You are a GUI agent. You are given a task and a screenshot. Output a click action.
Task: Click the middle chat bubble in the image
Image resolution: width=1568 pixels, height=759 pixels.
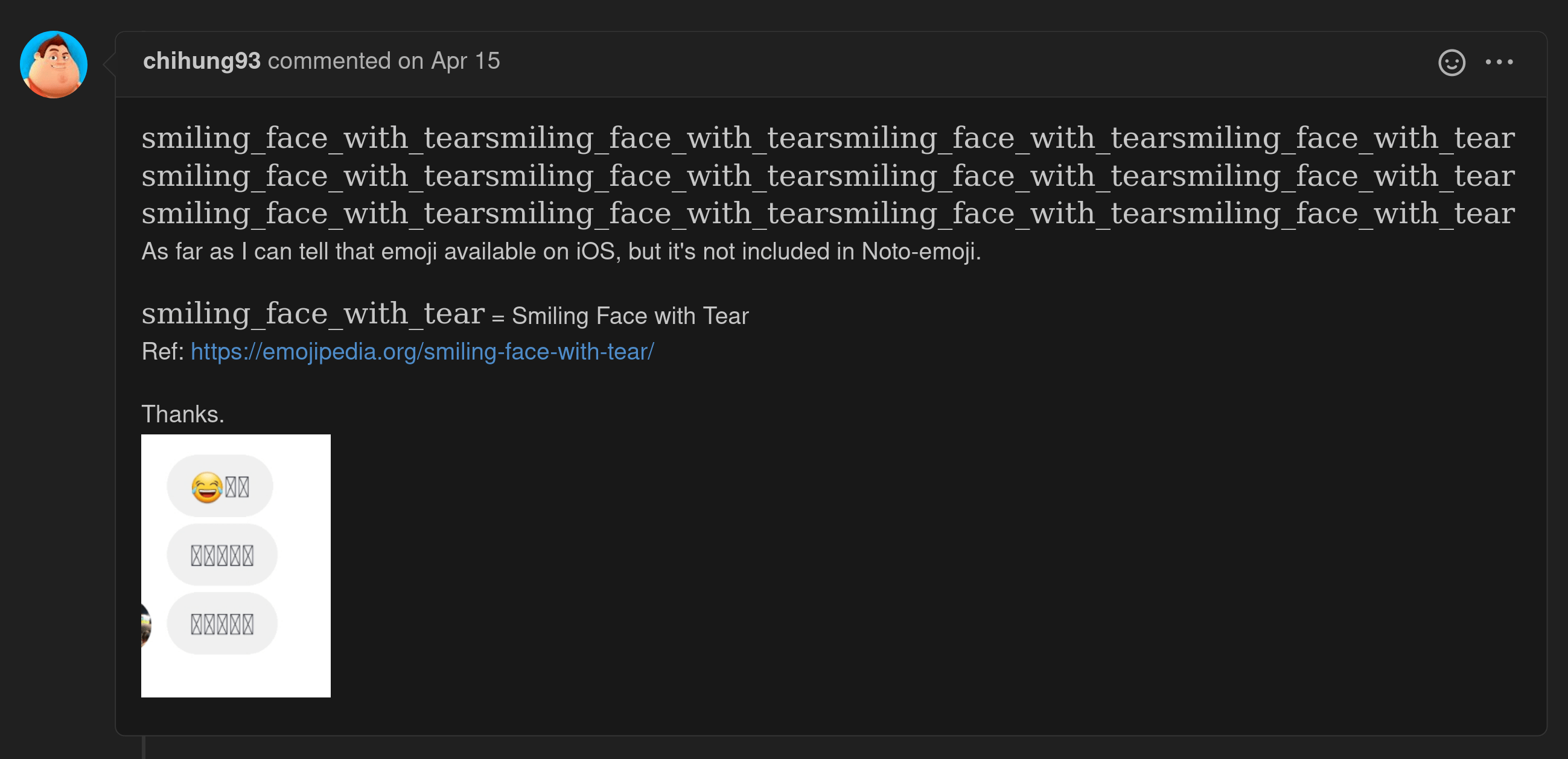(221, 554)
